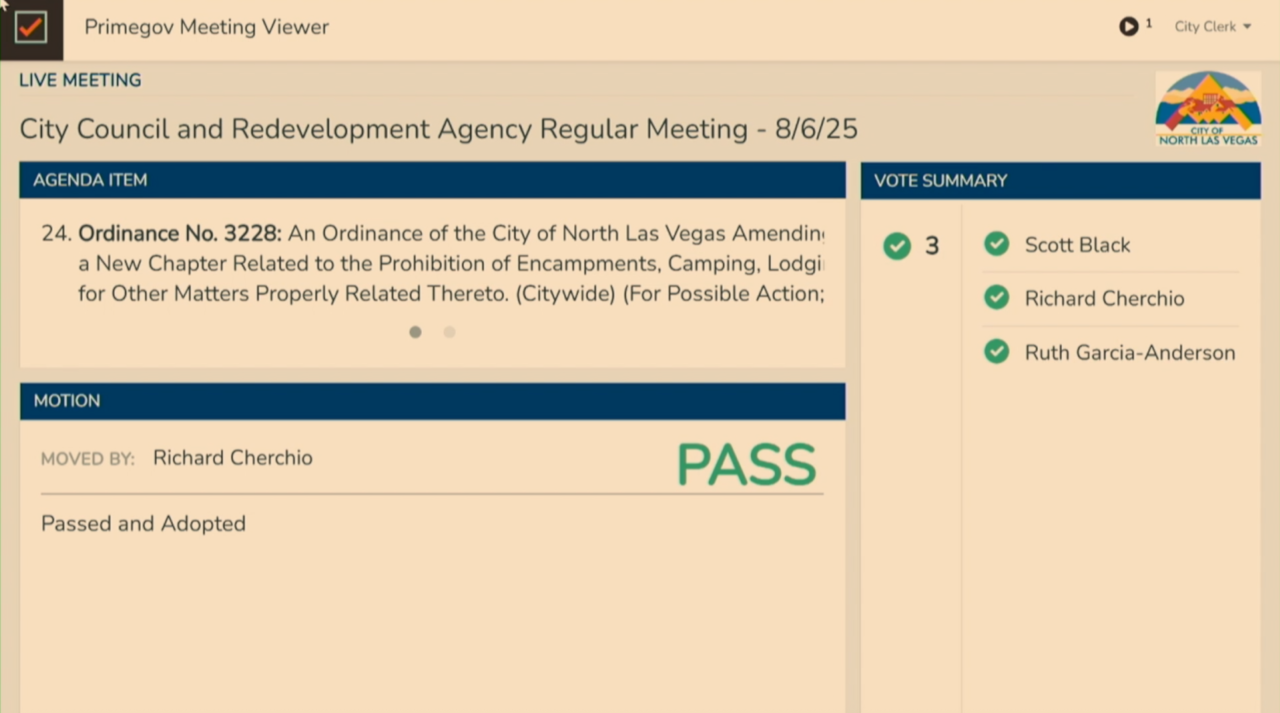Select the second agenda item carousel dot
Image resolution: width=1280 pixels, height=713 pixels.
(449, 331)
